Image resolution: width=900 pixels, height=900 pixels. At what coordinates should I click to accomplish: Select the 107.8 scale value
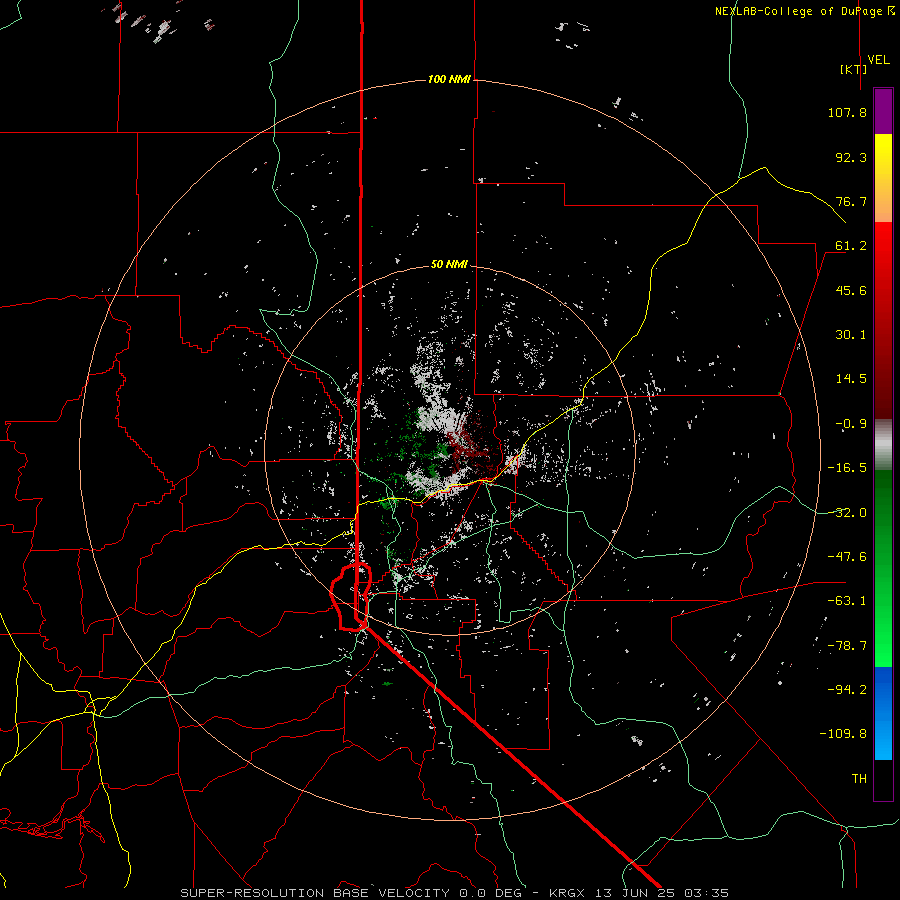847,112
